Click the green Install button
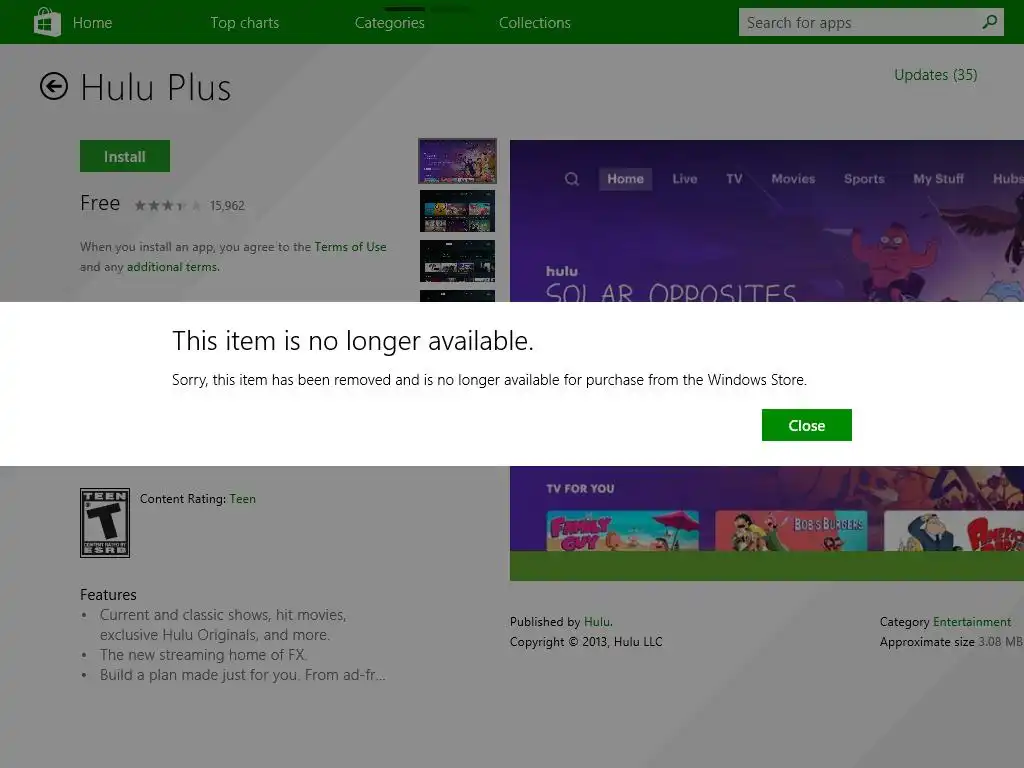Image resolution: width=1024 pixels, height=768 pixels. 125,156
